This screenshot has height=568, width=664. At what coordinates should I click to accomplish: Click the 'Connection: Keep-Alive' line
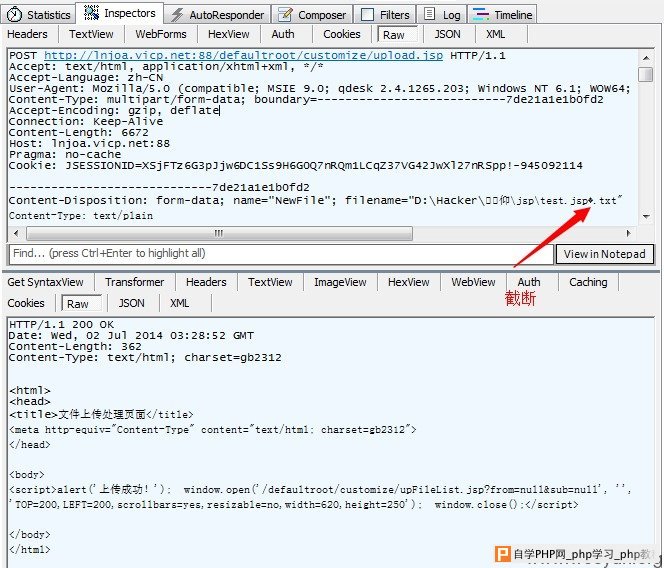(x=86, y=122)
